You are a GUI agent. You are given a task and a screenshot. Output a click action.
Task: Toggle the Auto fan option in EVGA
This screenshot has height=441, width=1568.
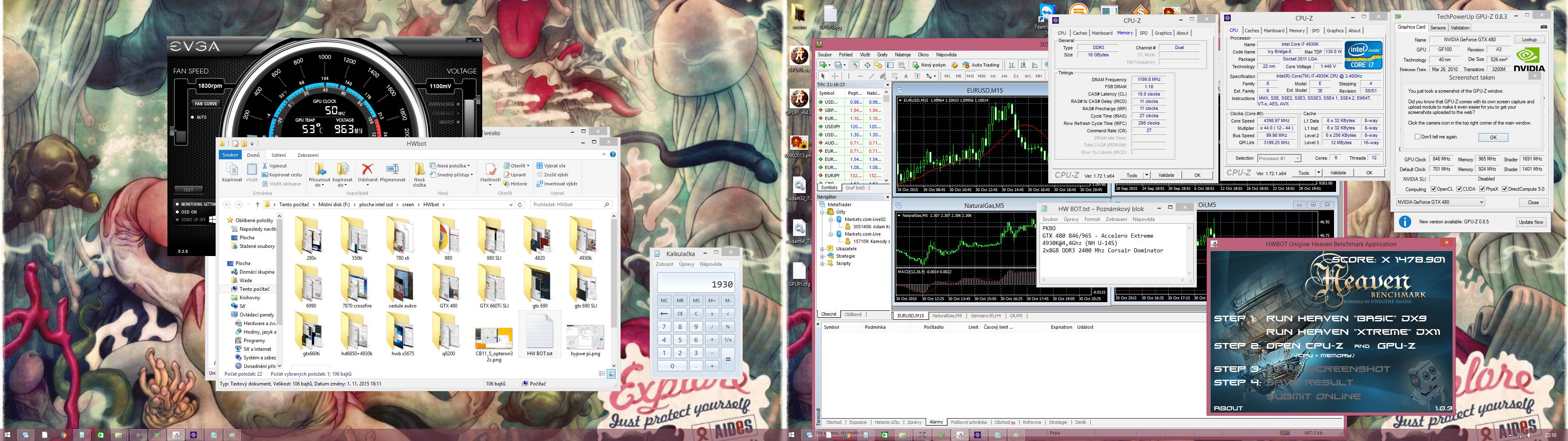198,117
